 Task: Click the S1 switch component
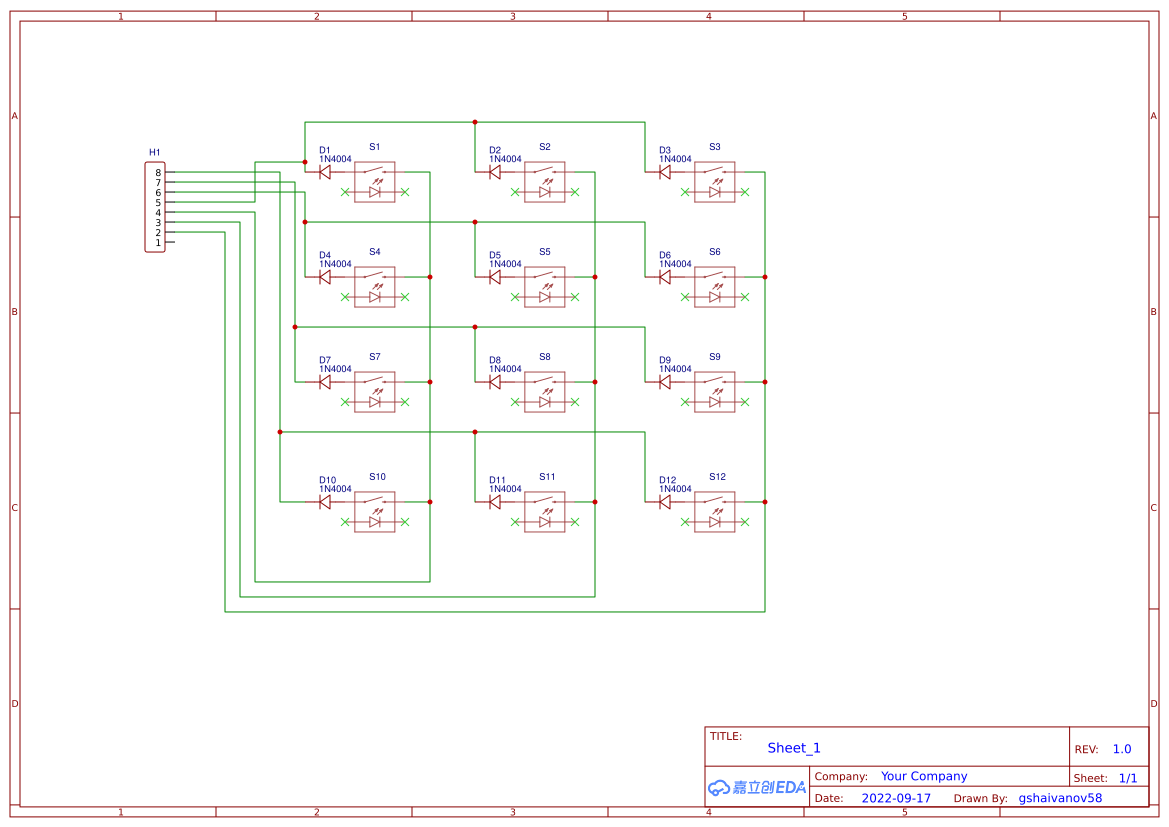click(x=375, y=182)
